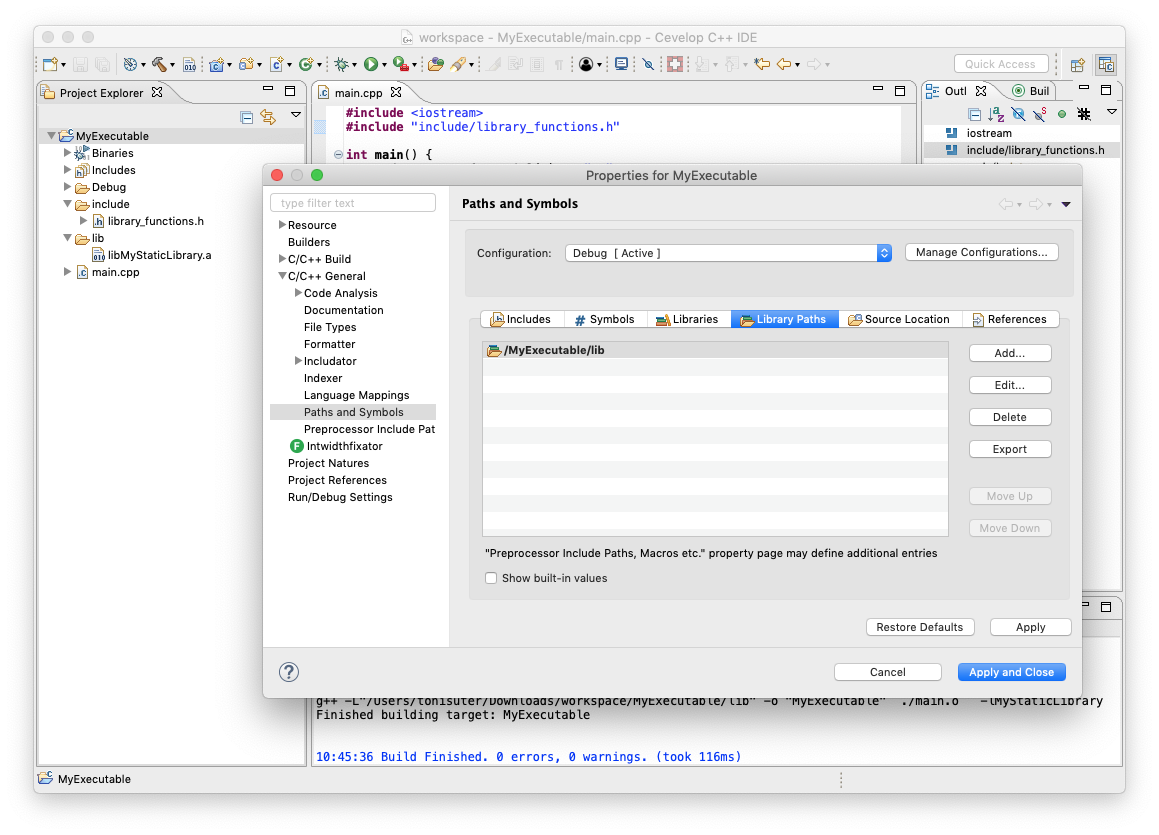The width and height of the screenshot is (1159, 835).
Task: Select the Library Paths tab
Action: click(x=784, y=319)
